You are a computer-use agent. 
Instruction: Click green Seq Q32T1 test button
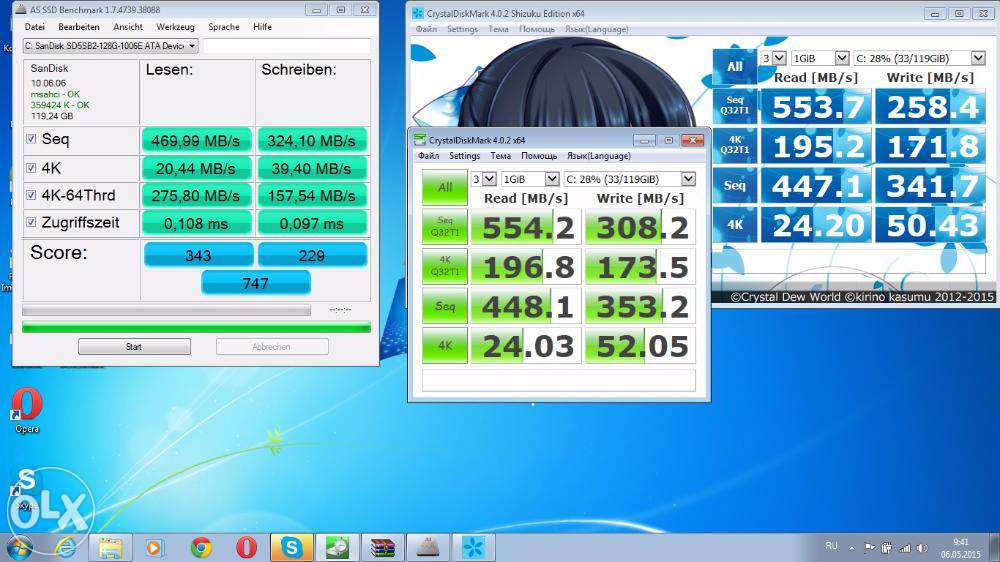445,226
